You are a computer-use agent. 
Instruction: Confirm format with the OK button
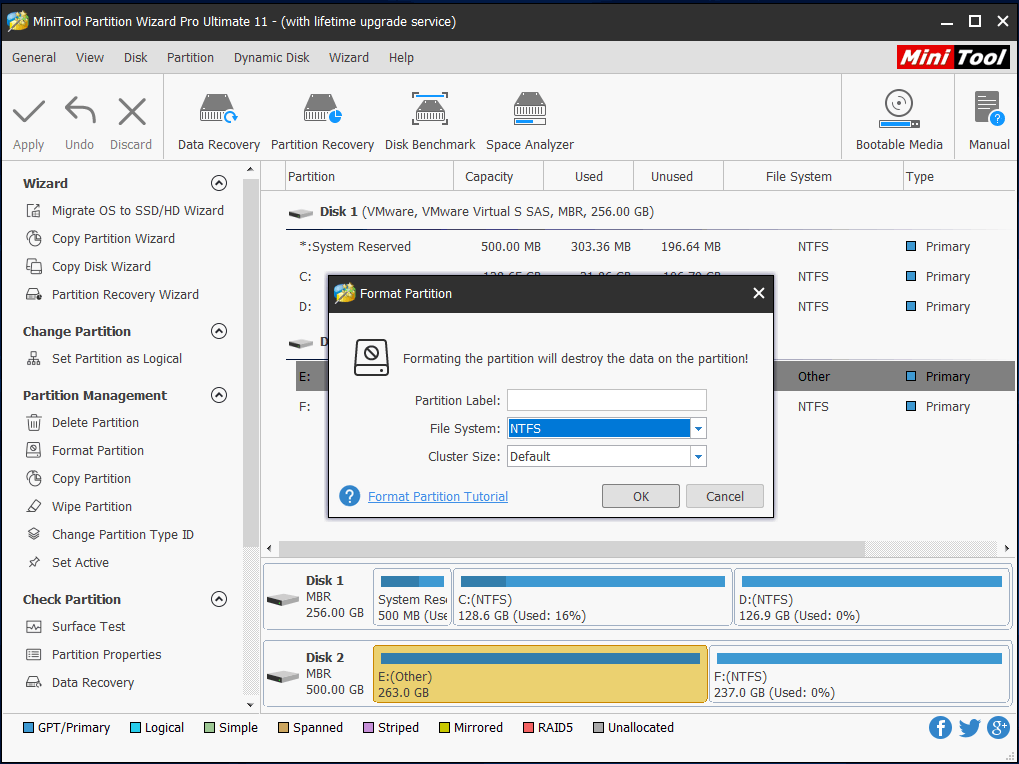[641, 496]
